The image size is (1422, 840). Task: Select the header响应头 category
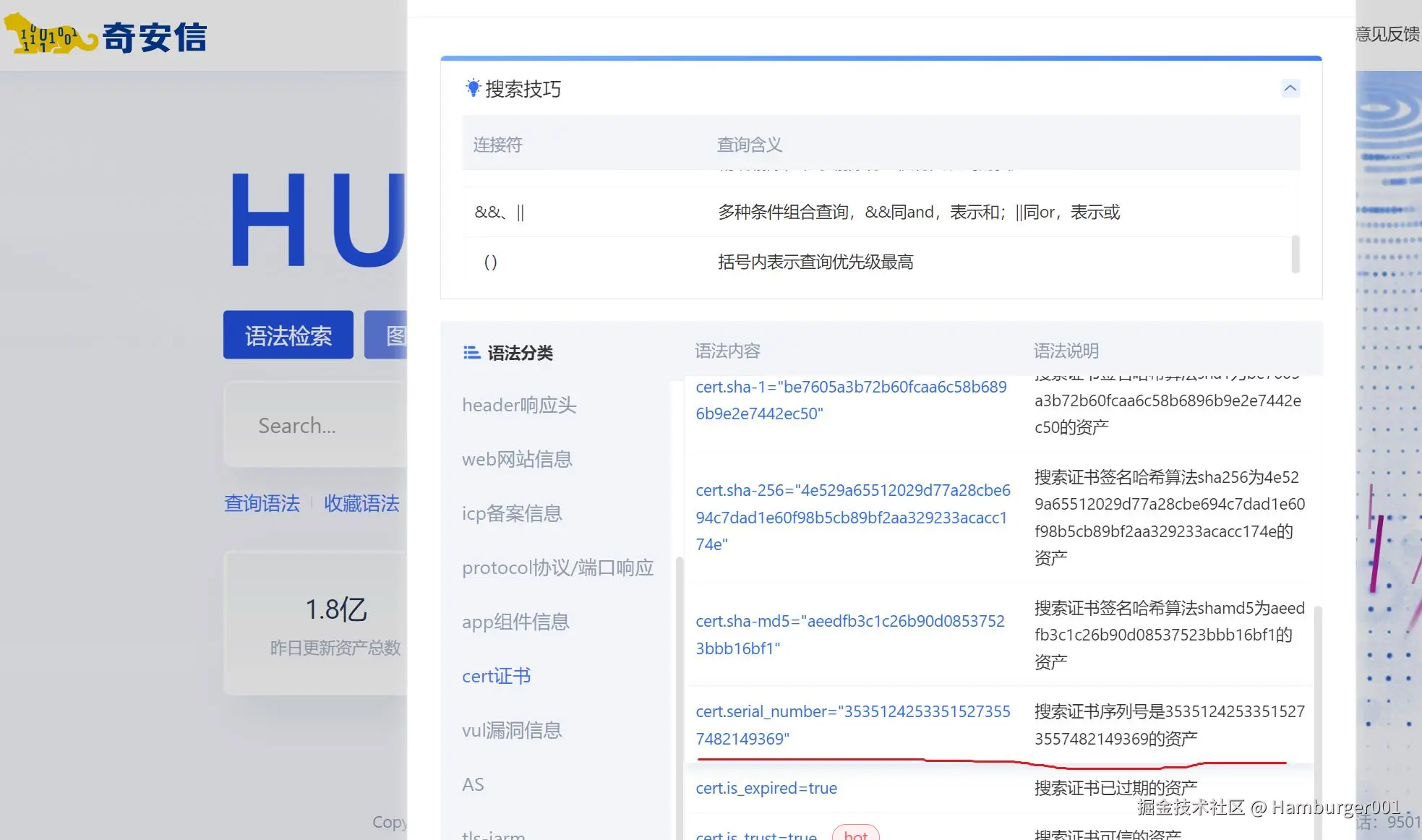(518, 405)
